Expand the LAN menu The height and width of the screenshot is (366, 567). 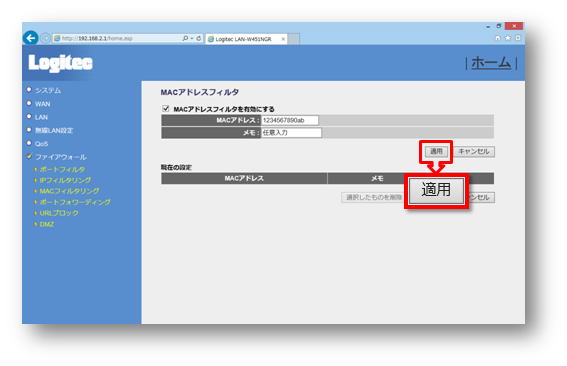click(41, 117)
